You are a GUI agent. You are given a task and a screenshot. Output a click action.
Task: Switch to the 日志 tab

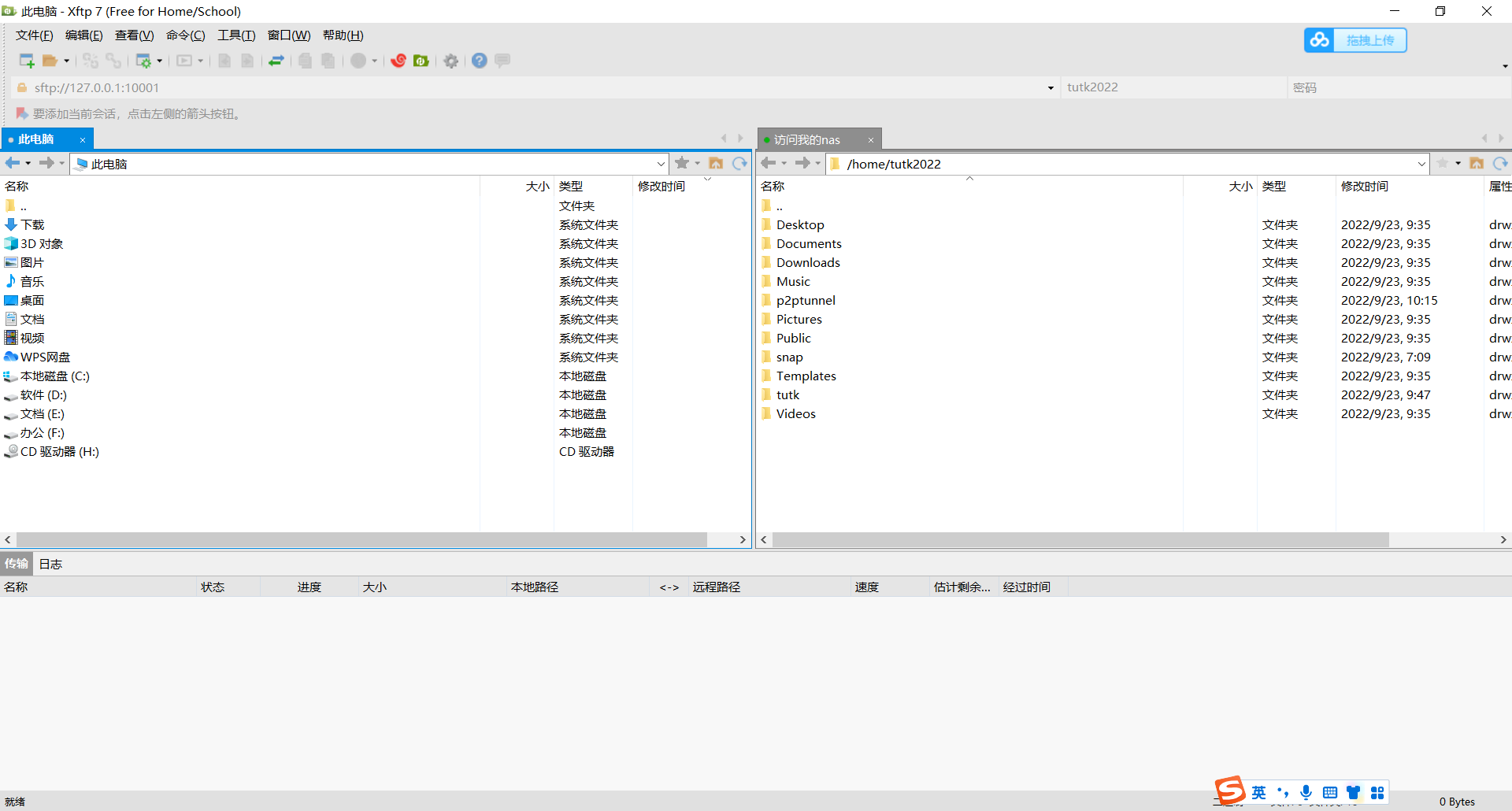pos(50,564)
